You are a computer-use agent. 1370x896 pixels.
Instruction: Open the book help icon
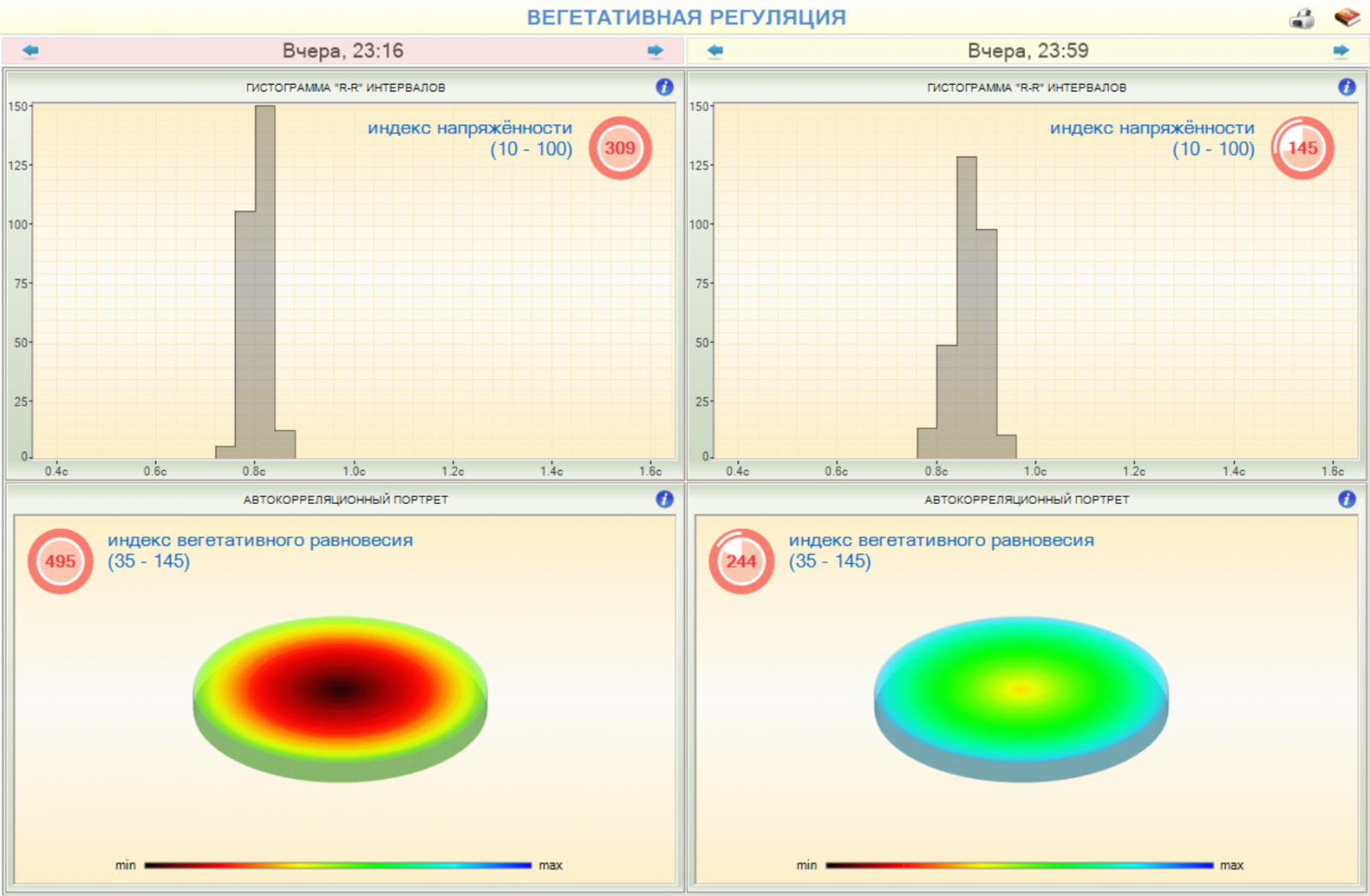1347,17
